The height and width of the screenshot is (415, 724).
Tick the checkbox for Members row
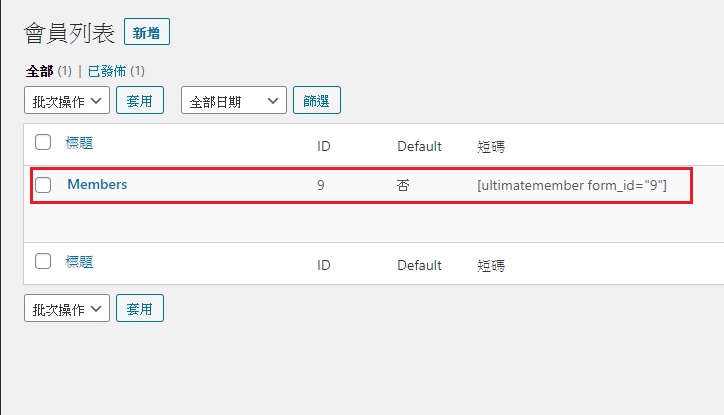pyautogui.click(x=43, y=185)
